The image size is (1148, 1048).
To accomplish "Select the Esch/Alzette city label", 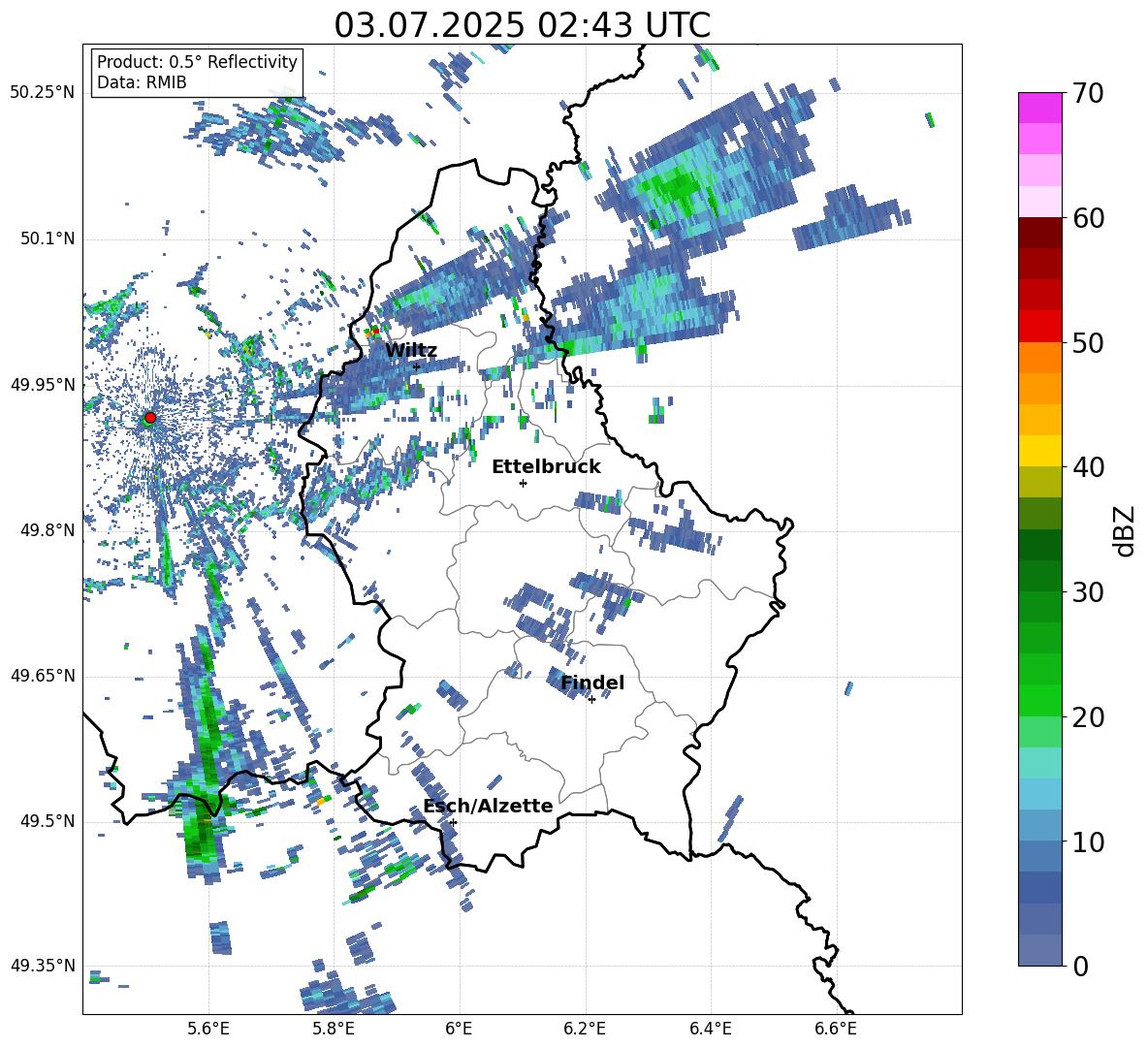I will (x=488, y=806).
